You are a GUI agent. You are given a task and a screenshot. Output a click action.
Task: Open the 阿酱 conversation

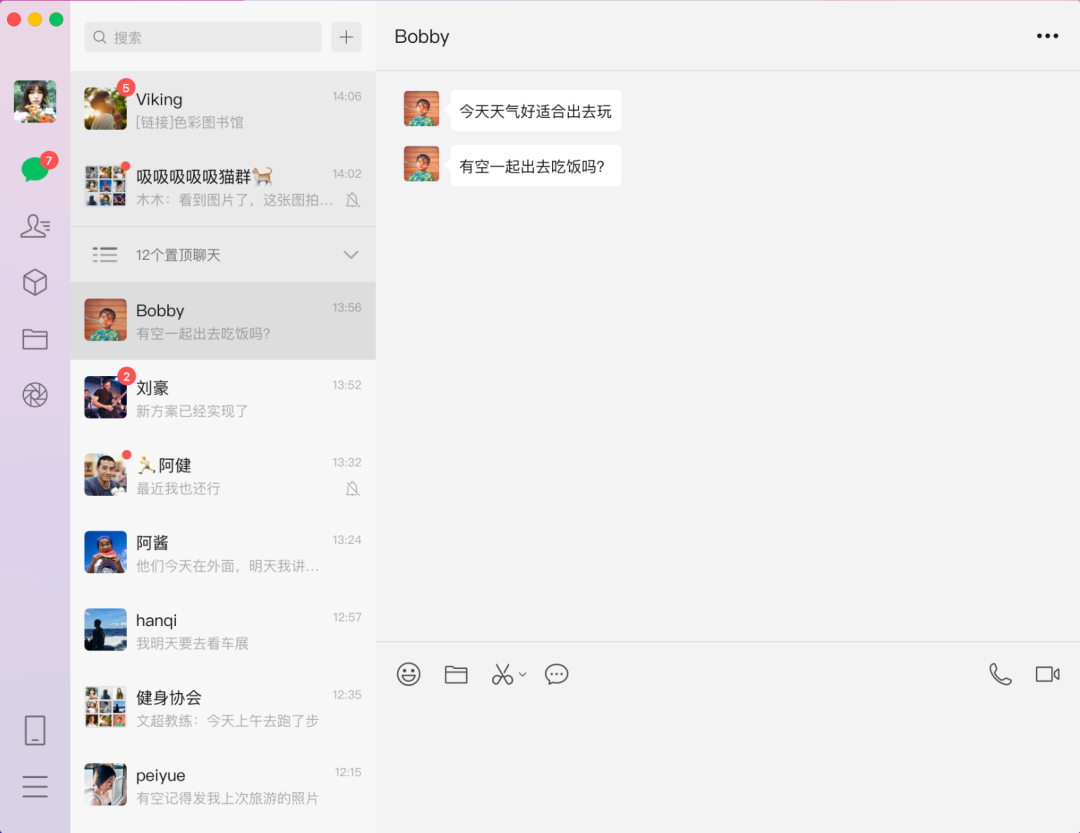[x=223, y=553]
